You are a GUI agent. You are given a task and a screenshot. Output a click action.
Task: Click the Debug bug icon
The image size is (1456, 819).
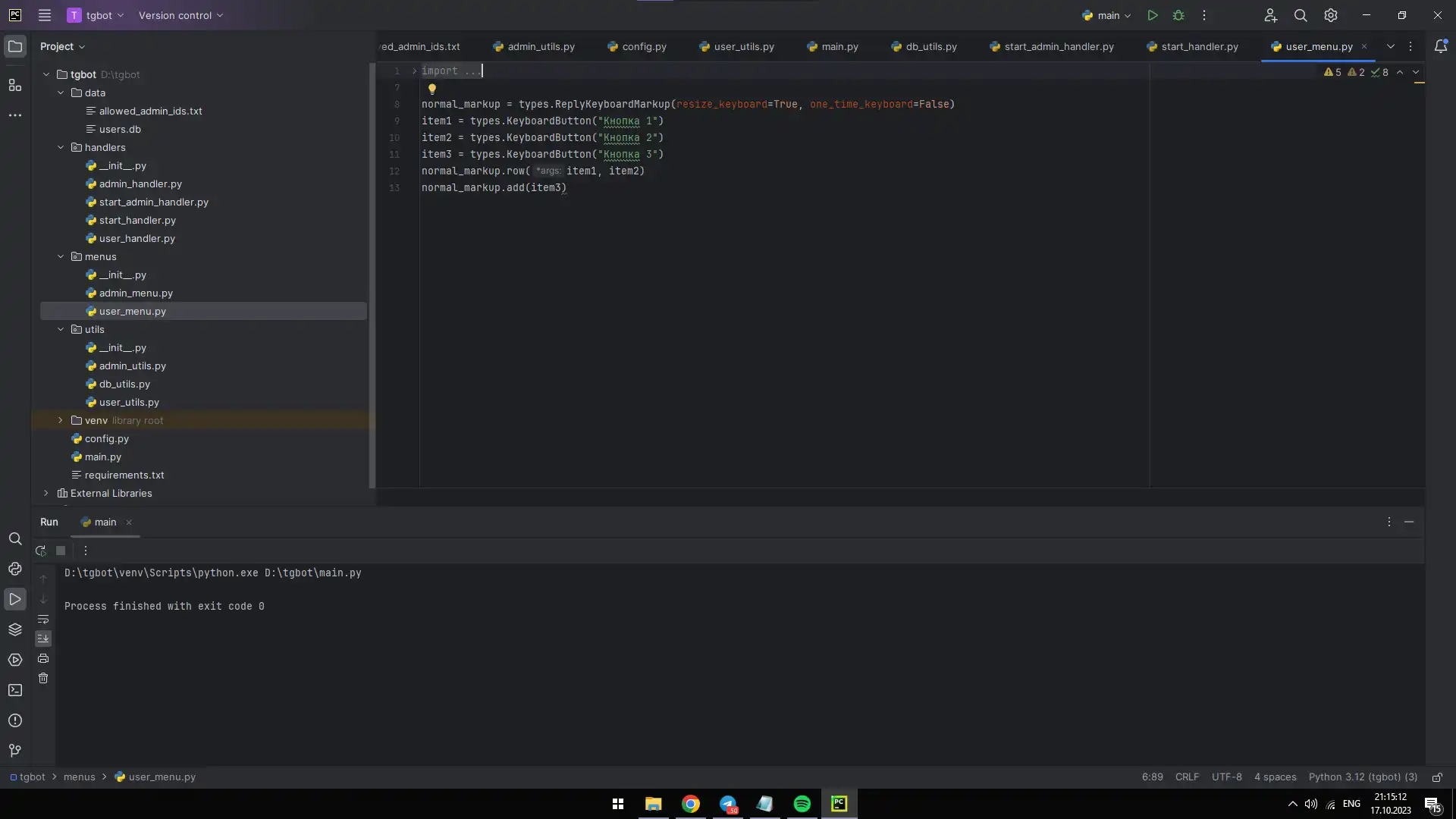point(1178,15)
